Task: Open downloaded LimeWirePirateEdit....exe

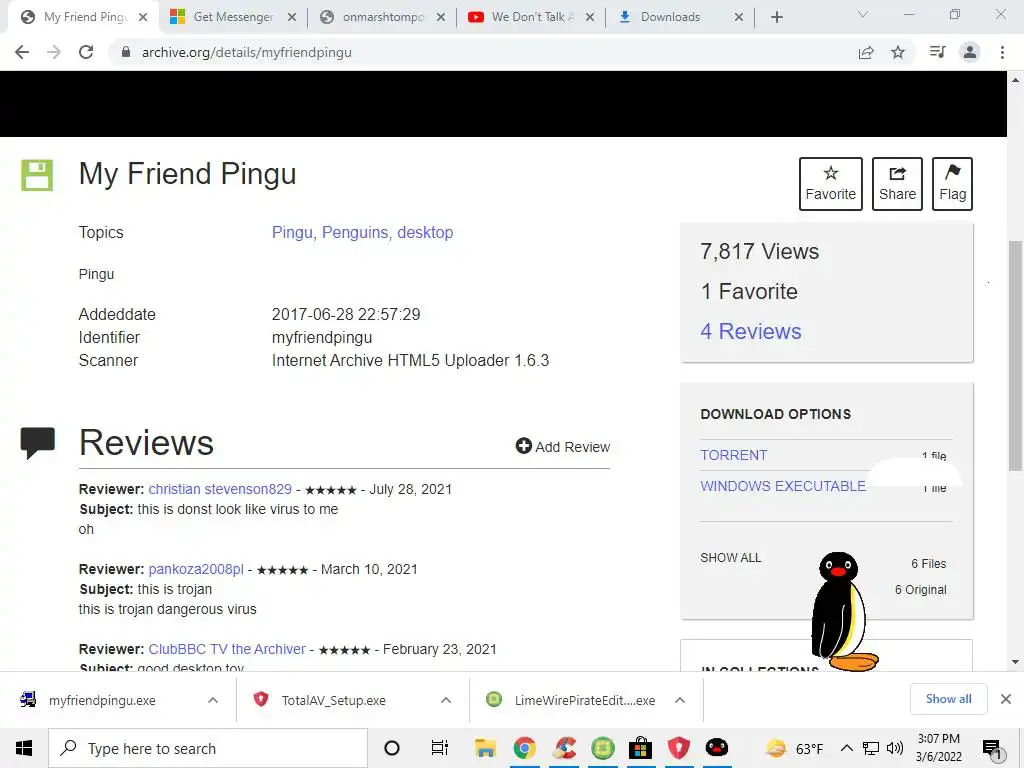Action: point(584,700)
